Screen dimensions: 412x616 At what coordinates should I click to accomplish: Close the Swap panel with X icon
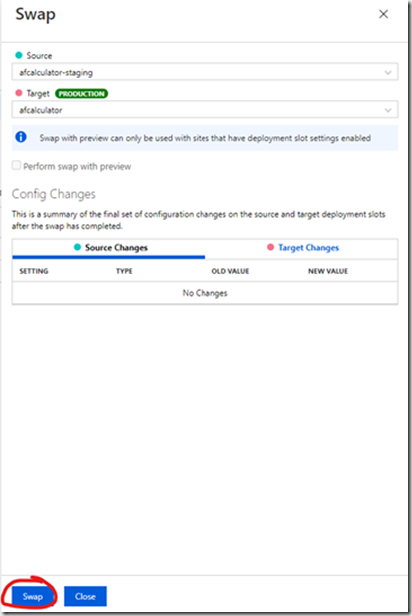click(383, 14)
